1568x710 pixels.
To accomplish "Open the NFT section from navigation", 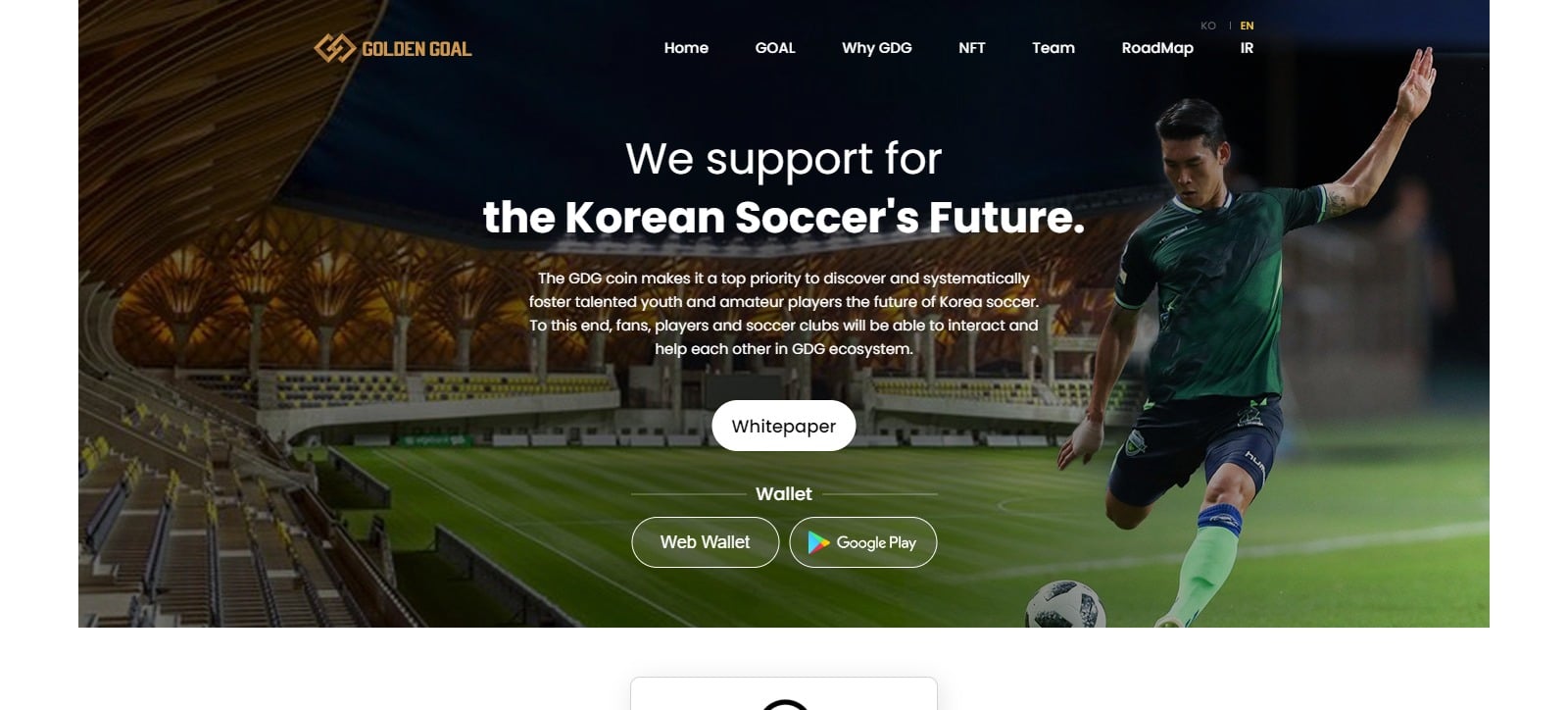I will 972,48.
